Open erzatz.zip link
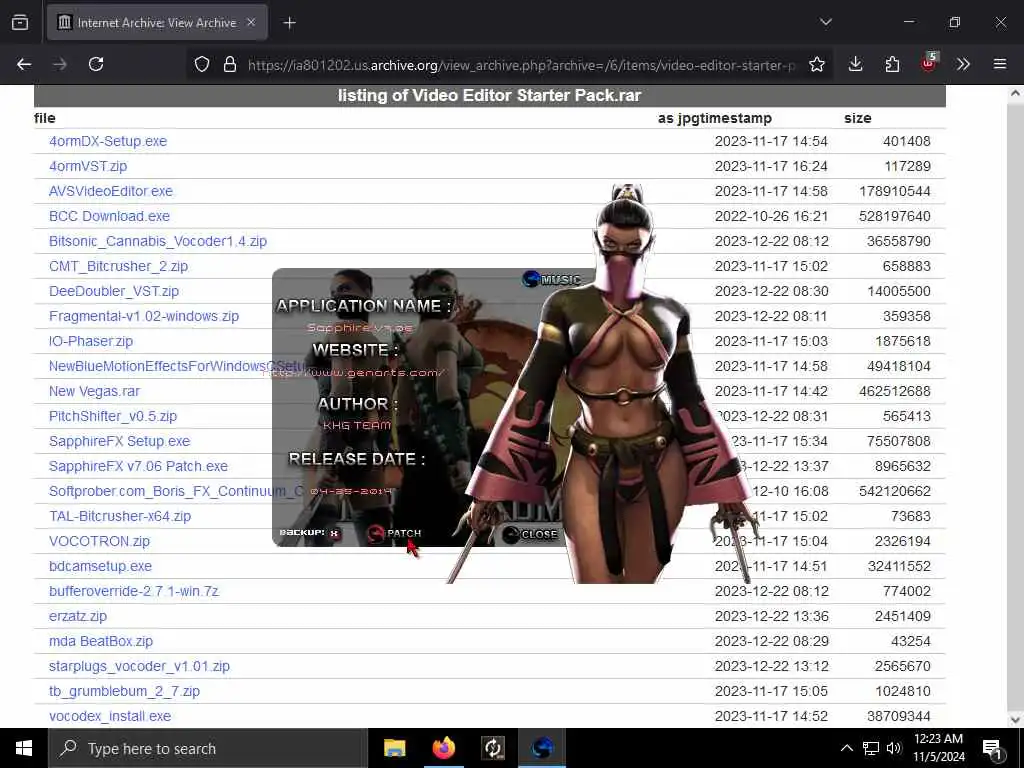The height and width of the screenshot is (768, 1024). coord(78,616)
